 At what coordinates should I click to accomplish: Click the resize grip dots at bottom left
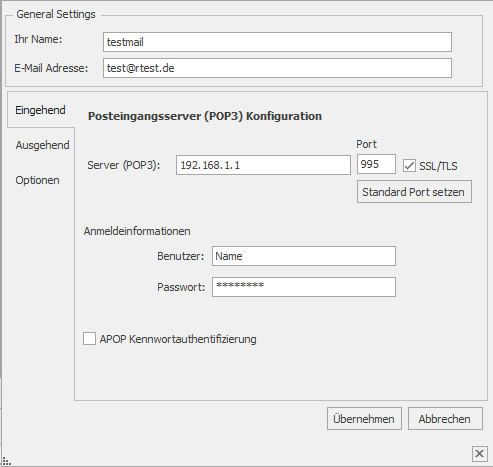point(7,461)
